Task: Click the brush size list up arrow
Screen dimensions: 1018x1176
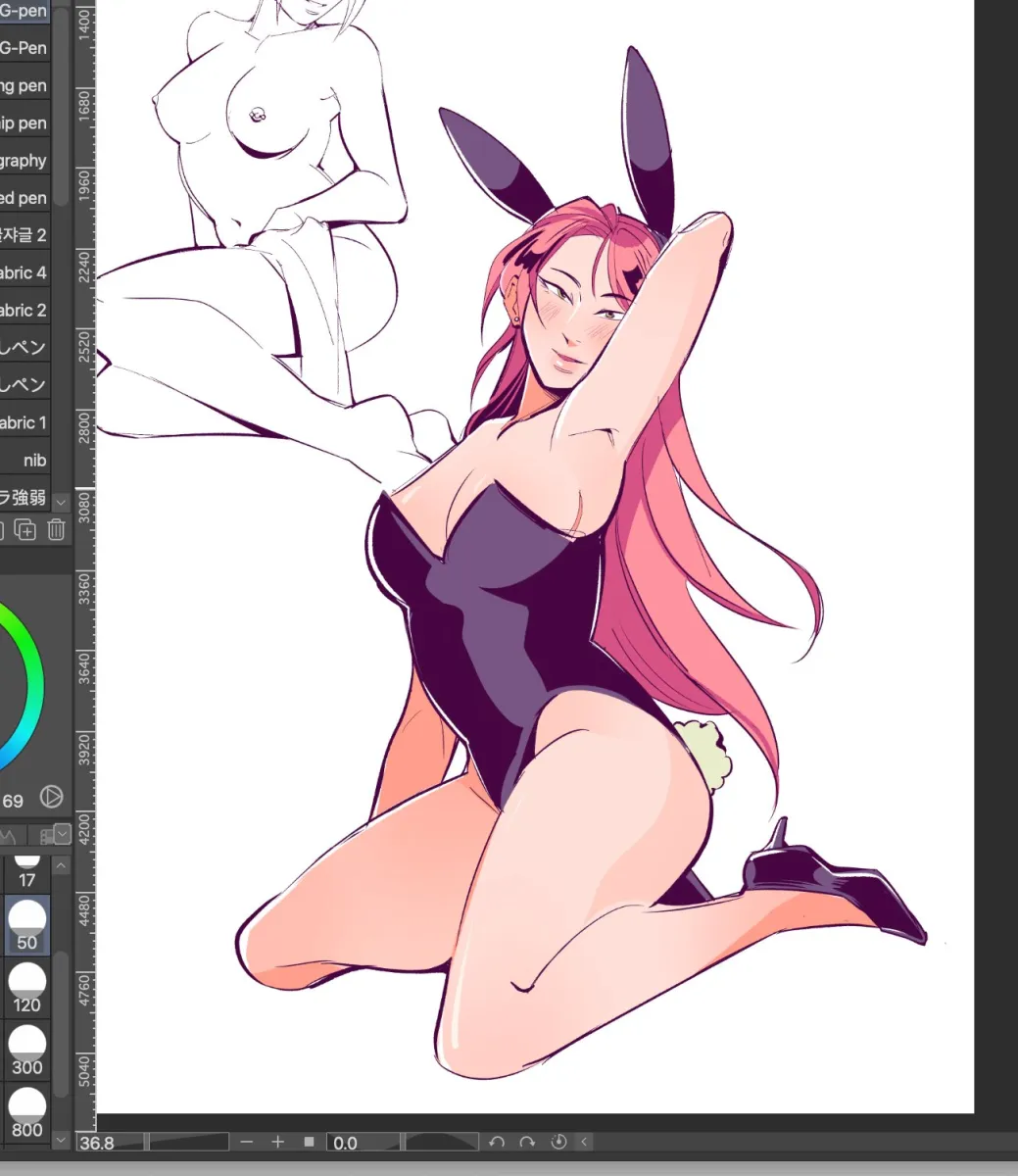Action: [61, 866]
